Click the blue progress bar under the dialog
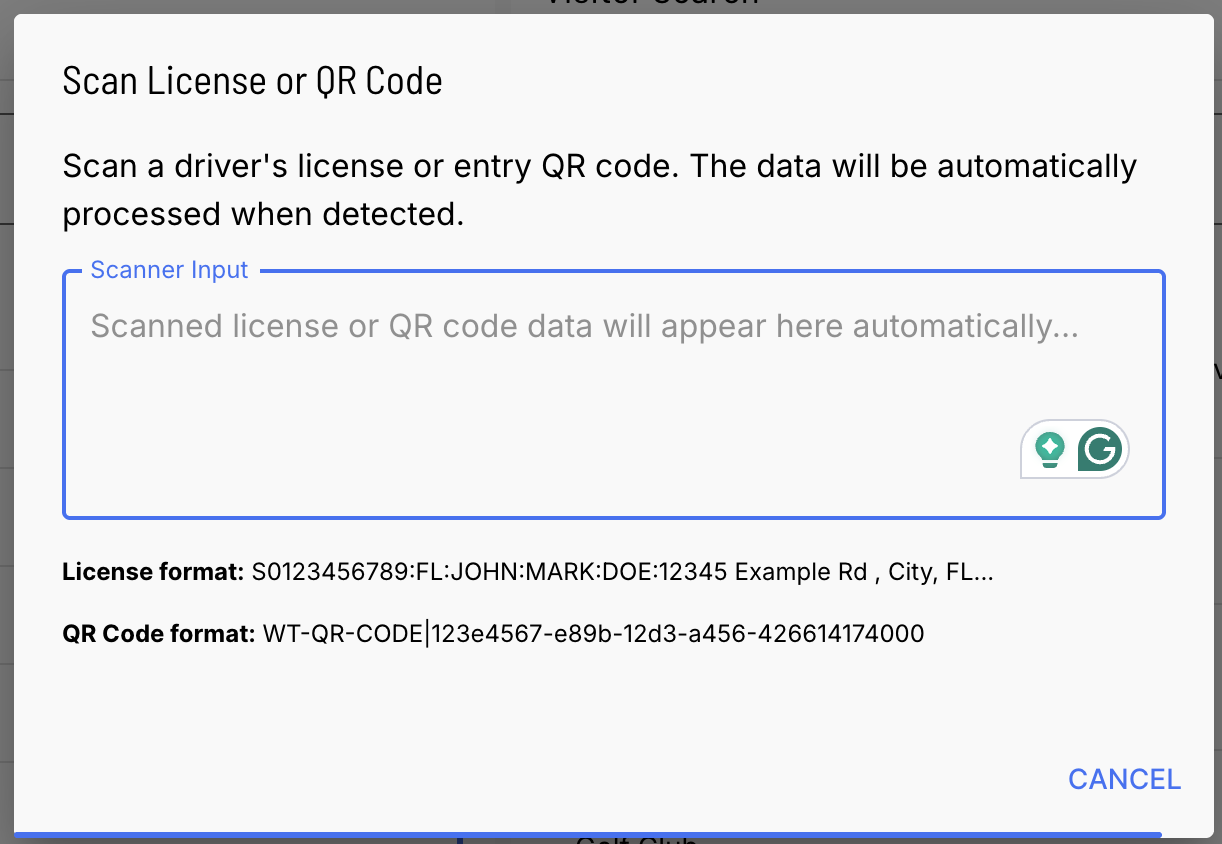The image size is (1222, 844). click(x=587, y=833)
